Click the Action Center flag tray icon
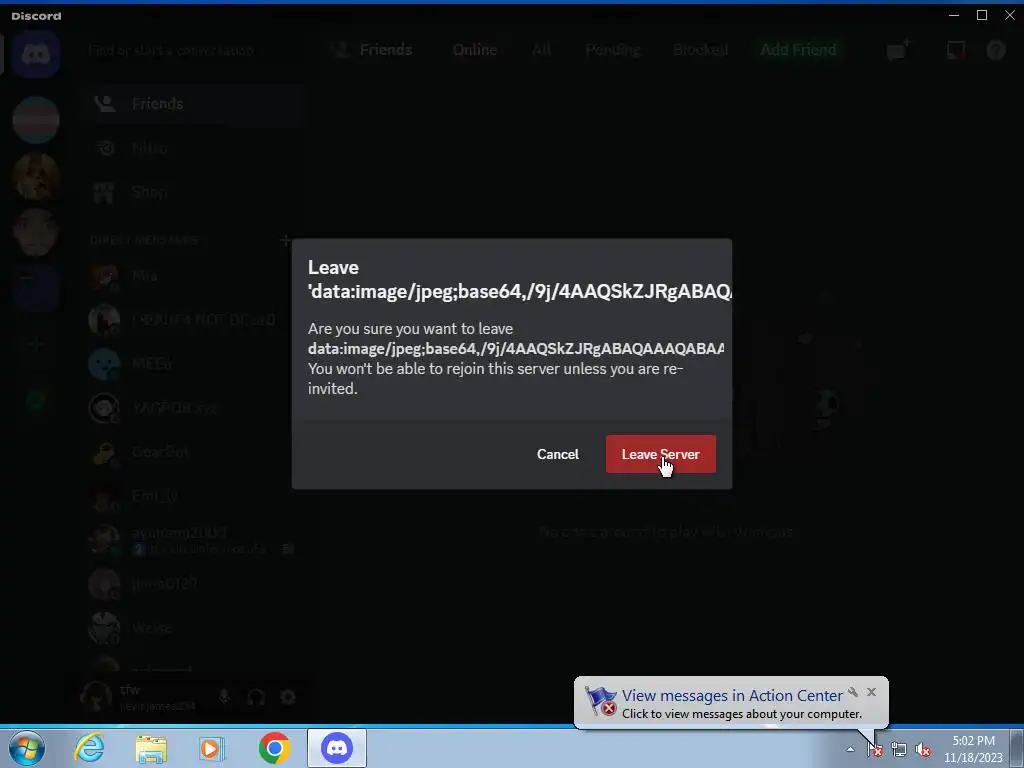The image size is (1024, 768). pyautogui.click(x=875, y=750)
